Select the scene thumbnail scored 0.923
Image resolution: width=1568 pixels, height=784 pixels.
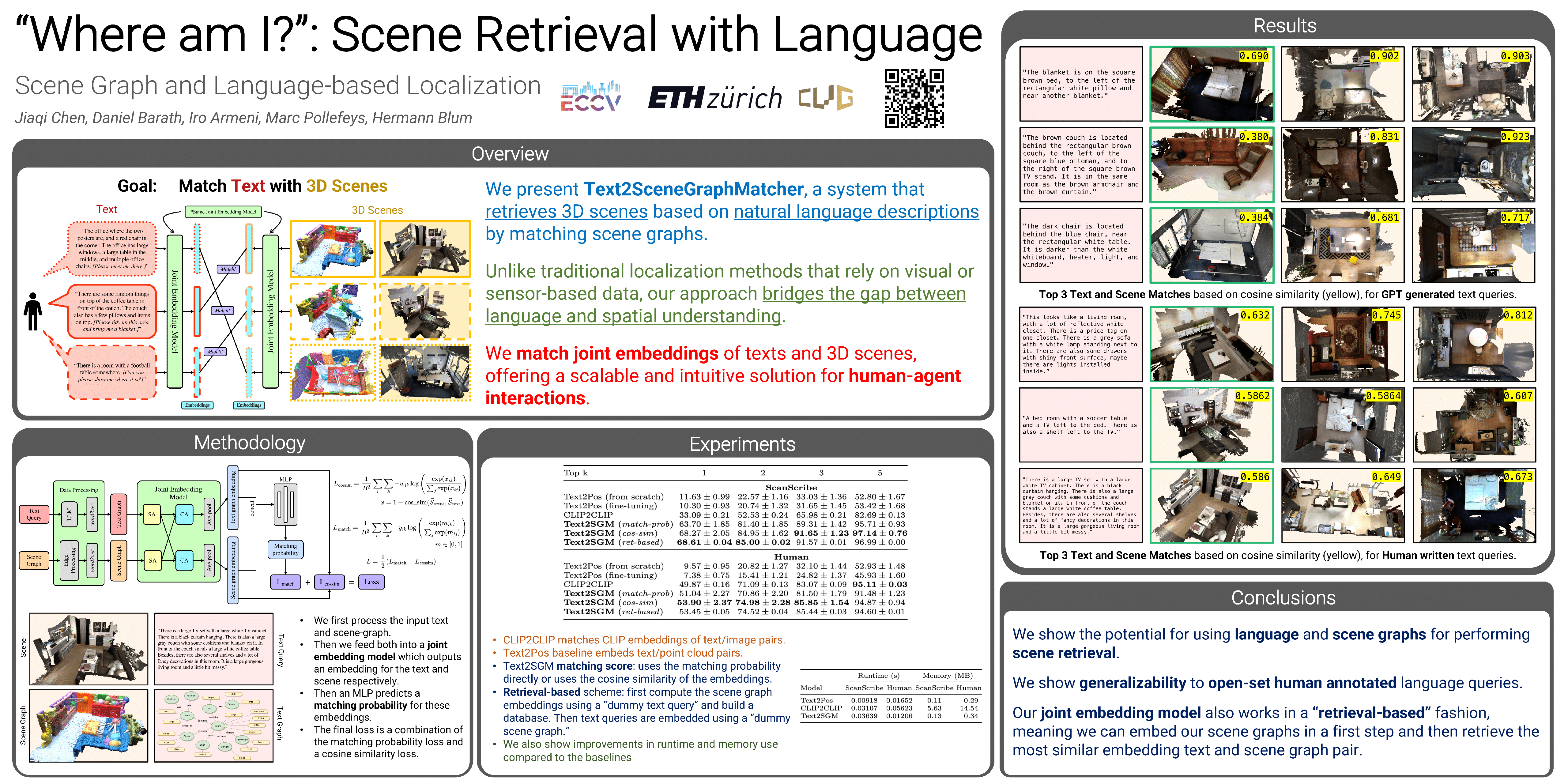pos(1473,164)
